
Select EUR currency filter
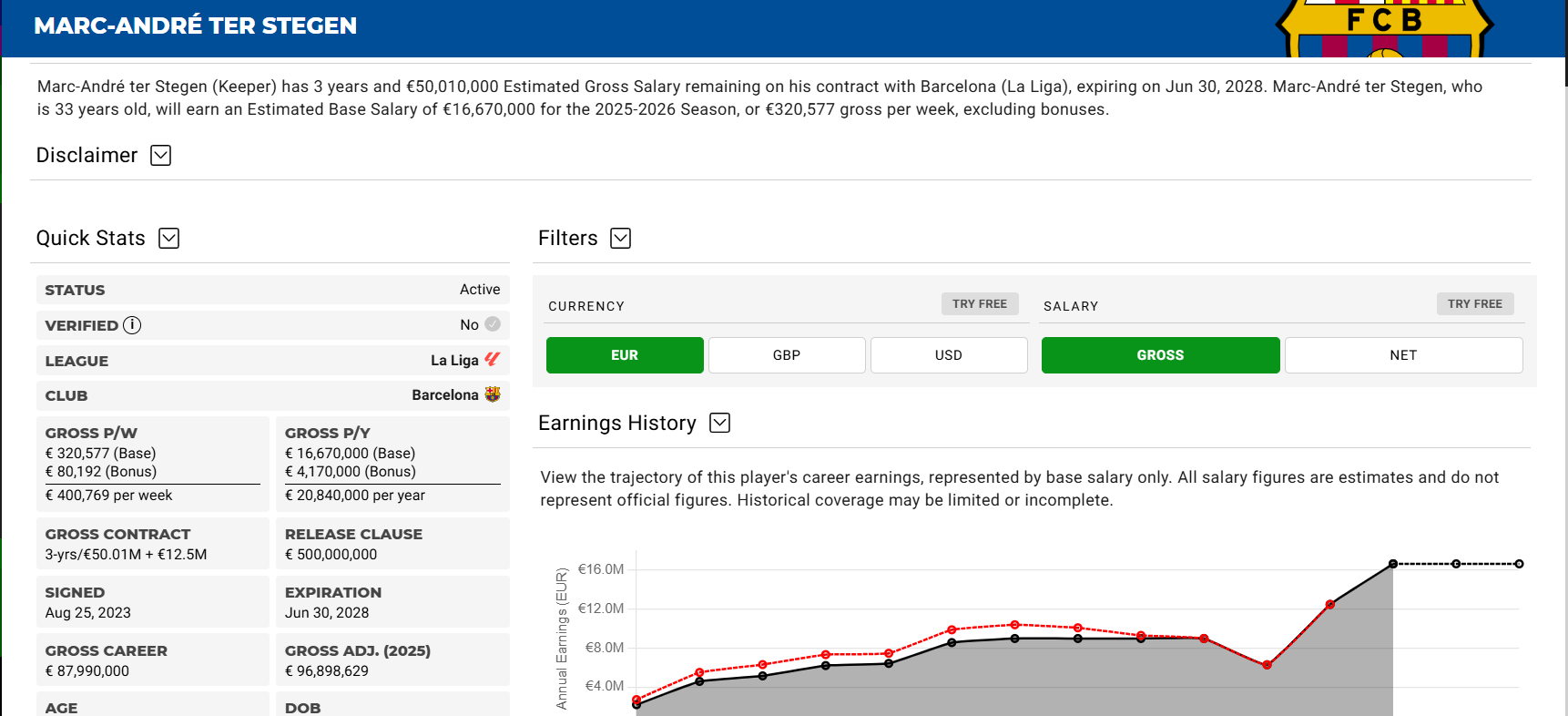[x=625, y=355]
